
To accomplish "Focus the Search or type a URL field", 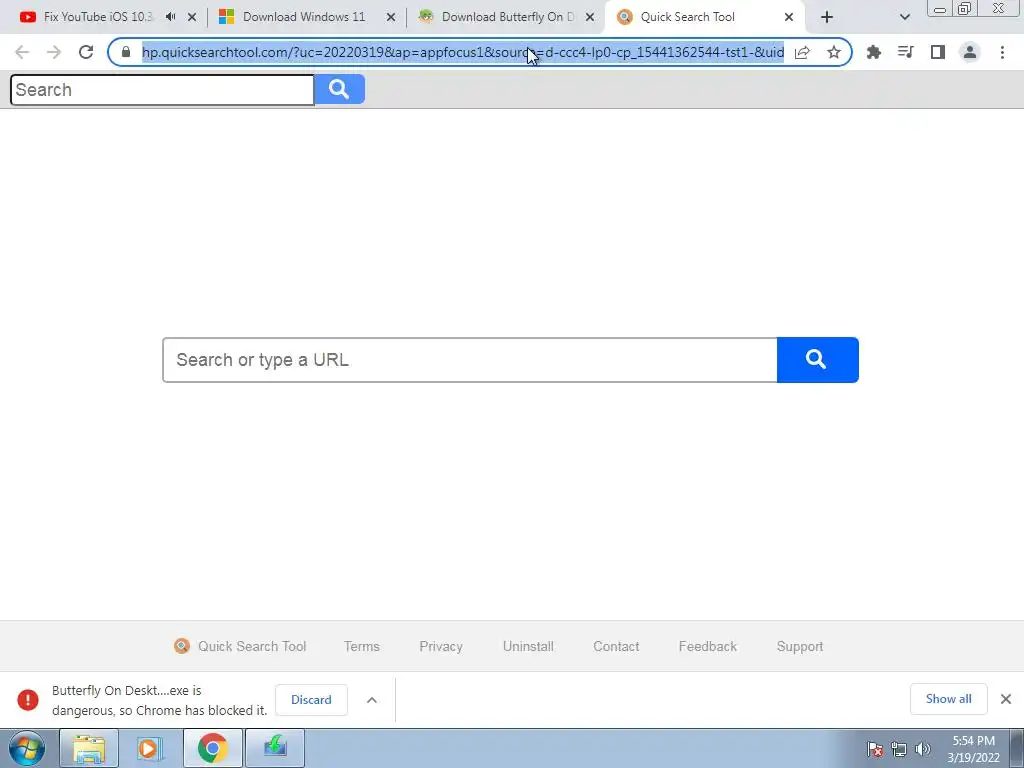I will tap(470, 360).
